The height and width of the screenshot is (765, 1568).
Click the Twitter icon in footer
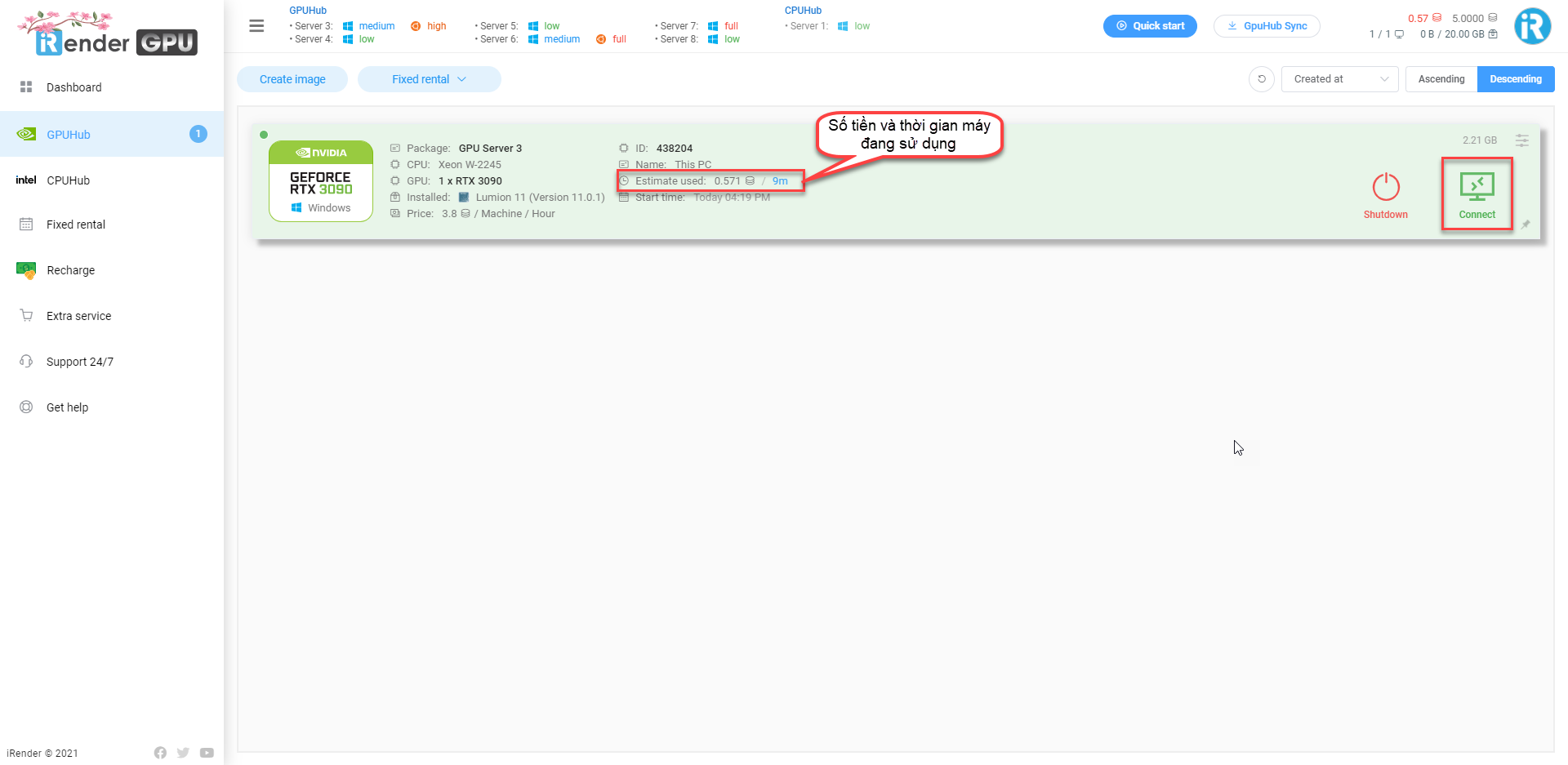pos(183,753)
